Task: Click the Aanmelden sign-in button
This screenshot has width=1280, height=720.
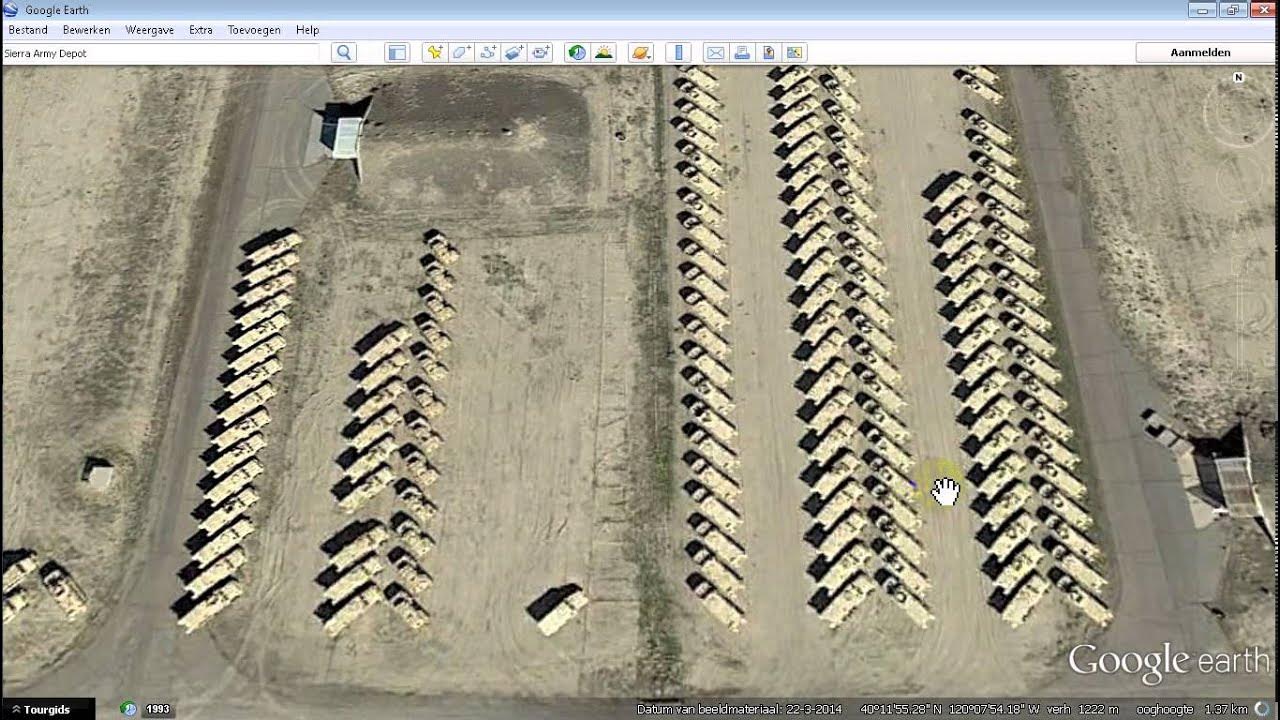Action: tap(1200, 53)
